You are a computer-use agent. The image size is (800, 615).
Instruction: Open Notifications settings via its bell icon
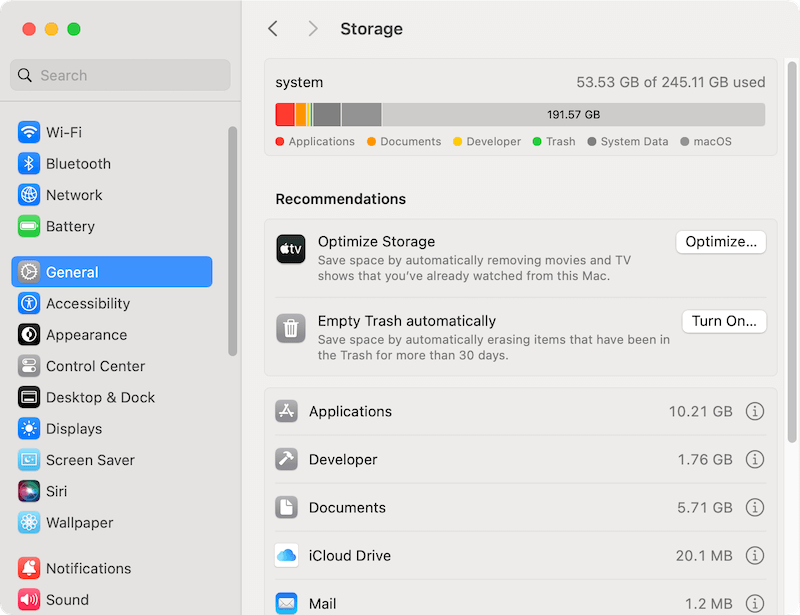click(27, 568)
